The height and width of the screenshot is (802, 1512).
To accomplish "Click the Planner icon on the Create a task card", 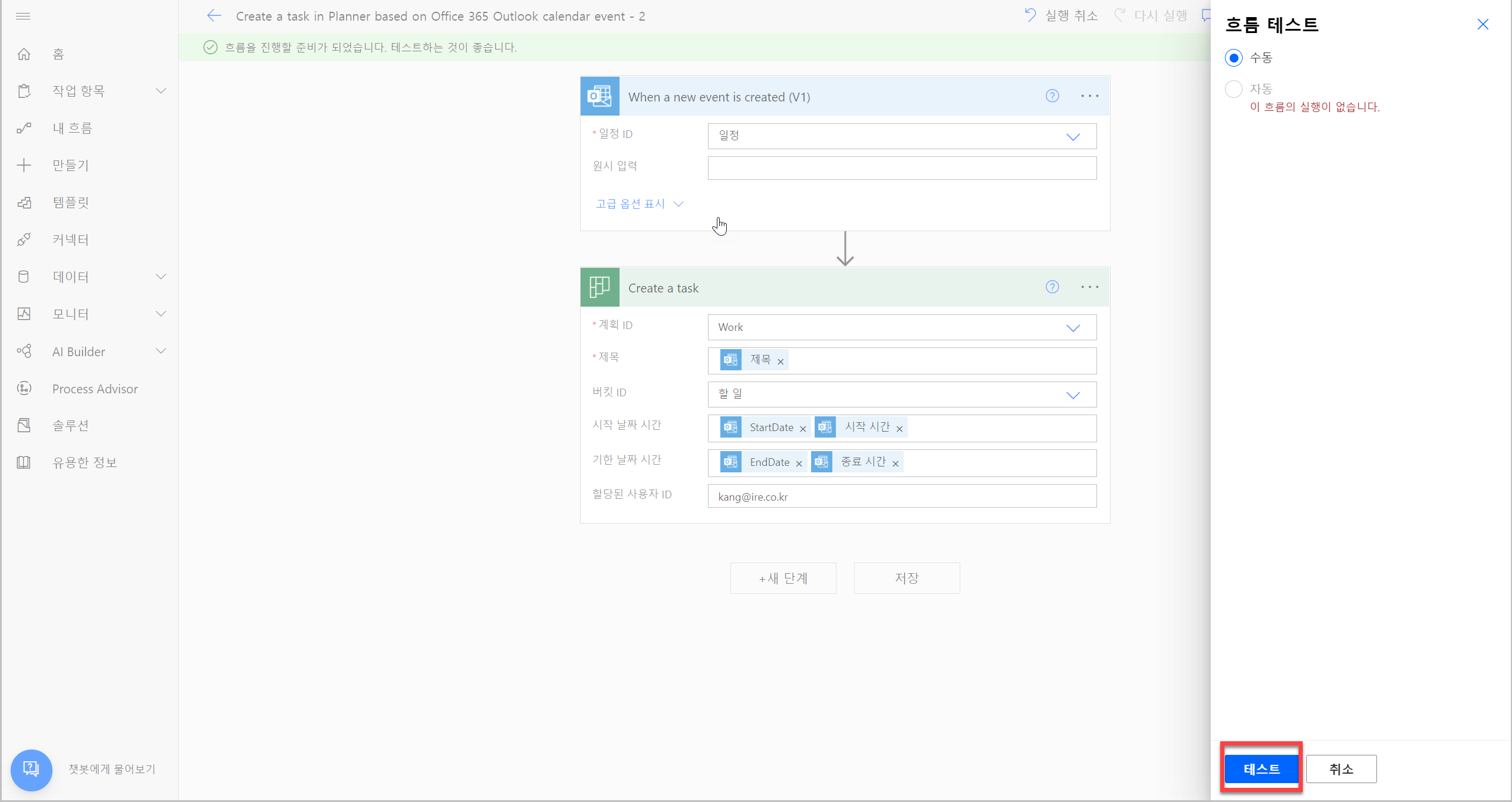I will [599, 287].
